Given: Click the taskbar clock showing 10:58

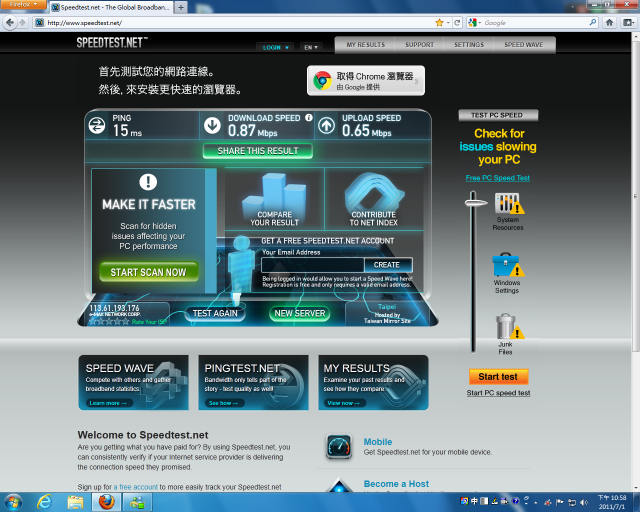Looking at the screenshot, I should point(611,502).
